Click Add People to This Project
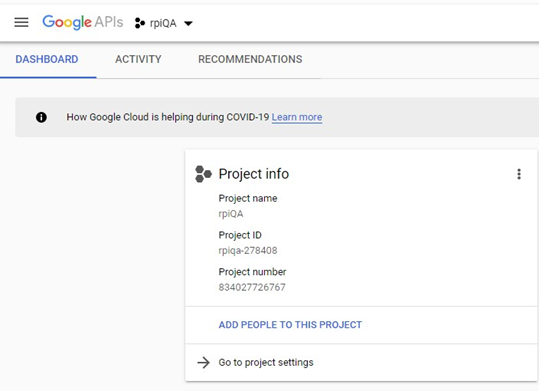This screenshot has width=539, height=391. coord(290,325)
